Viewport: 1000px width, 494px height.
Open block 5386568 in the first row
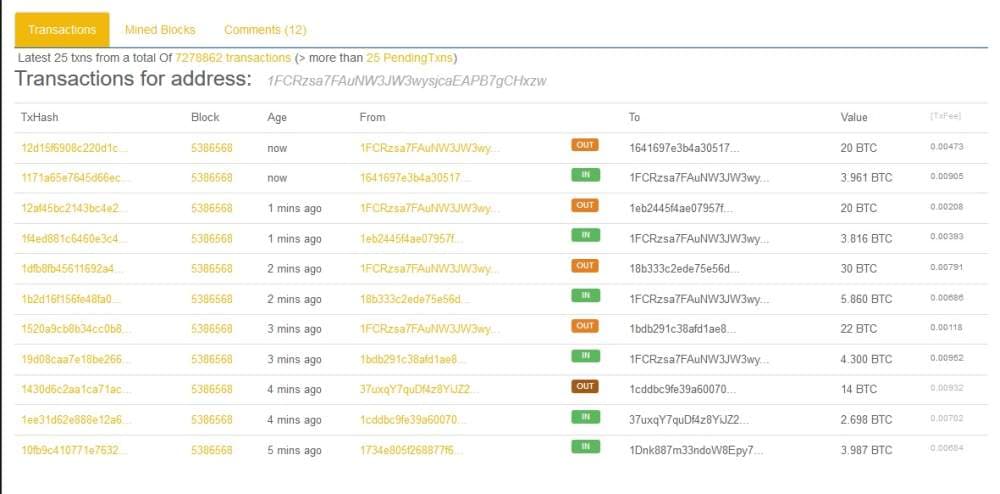tap(211, 148)
